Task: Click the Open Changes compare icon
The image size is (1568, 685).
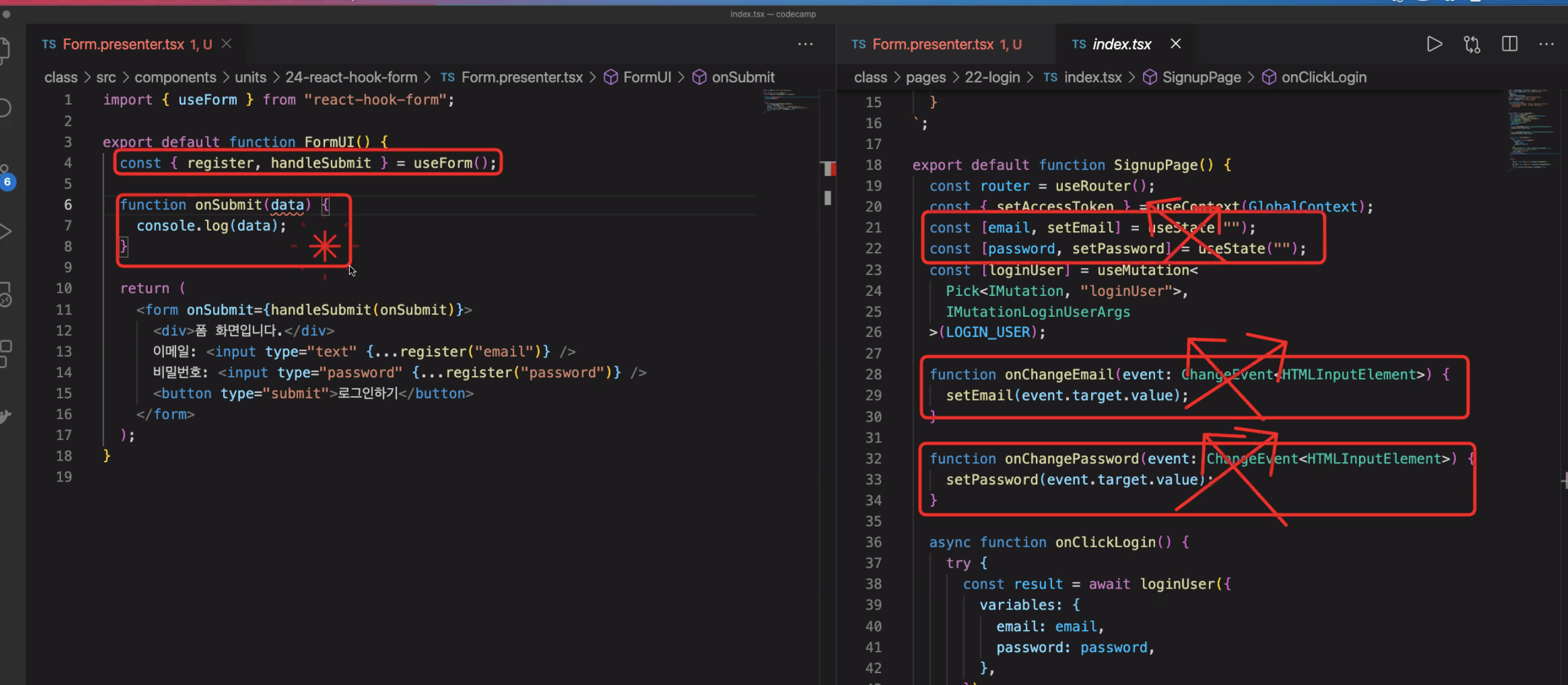Action: pyautogui.click(x=1471, y=44)
